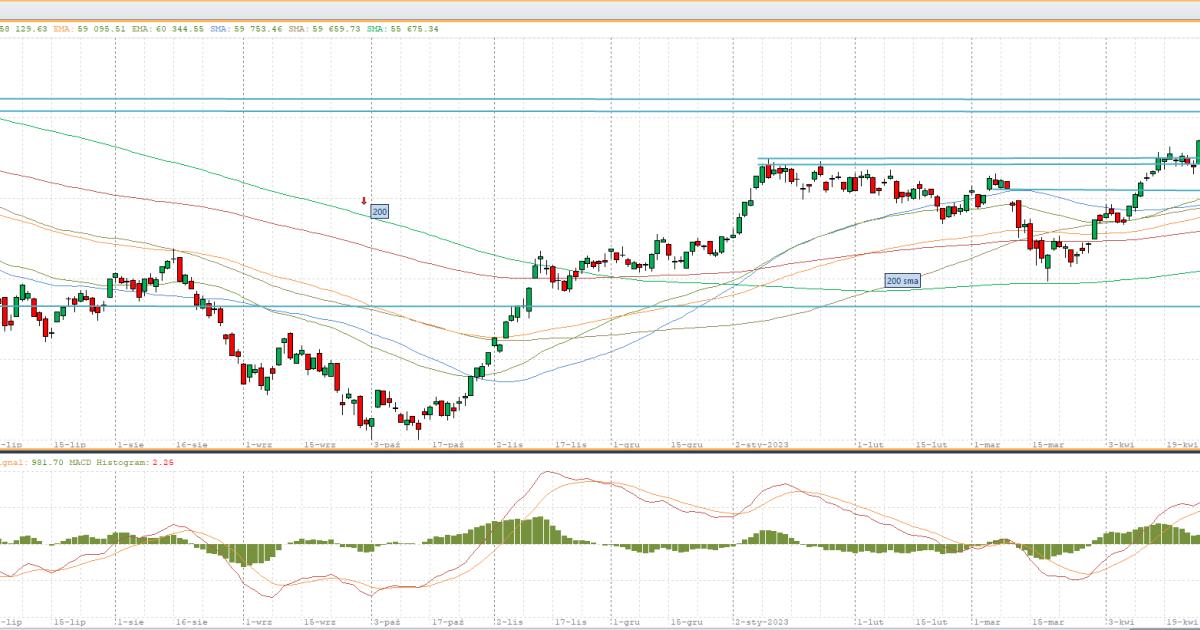Screen dimensions: 1200x630
Task: Click 16-sie on the MACD panel bottom axis
Action: [190, 621]
